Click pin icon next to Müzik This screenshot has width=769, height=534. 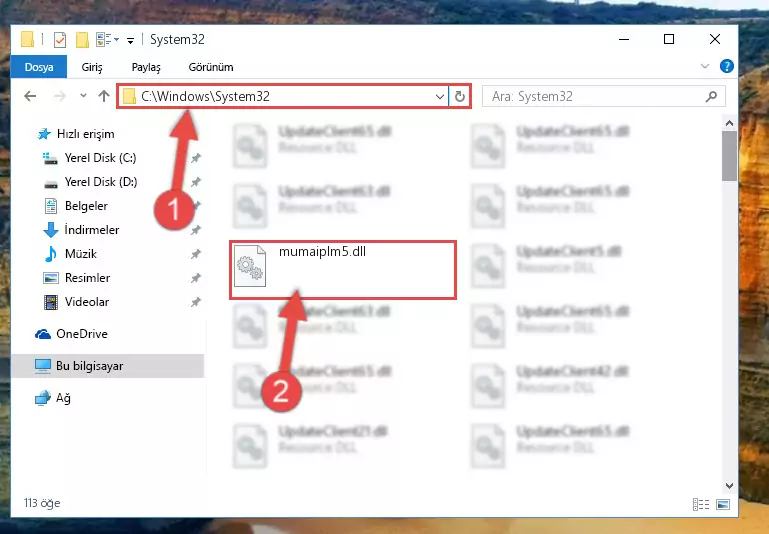pos(196,254)
